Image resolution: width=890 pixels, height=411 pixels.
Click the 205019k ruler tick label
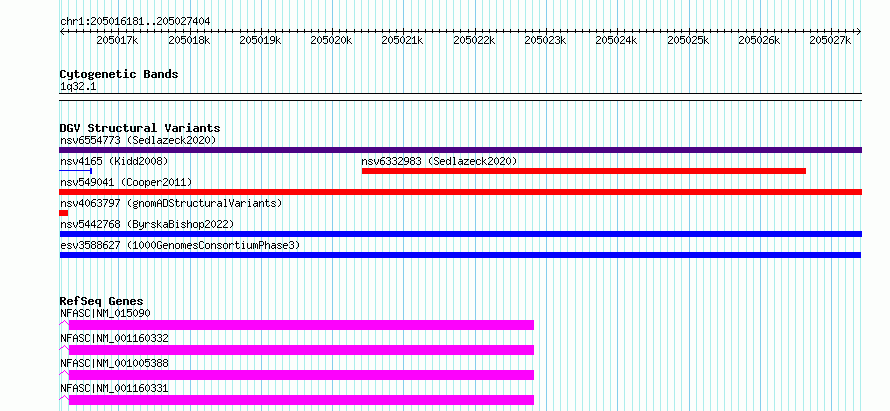click(x=260, y=40)
